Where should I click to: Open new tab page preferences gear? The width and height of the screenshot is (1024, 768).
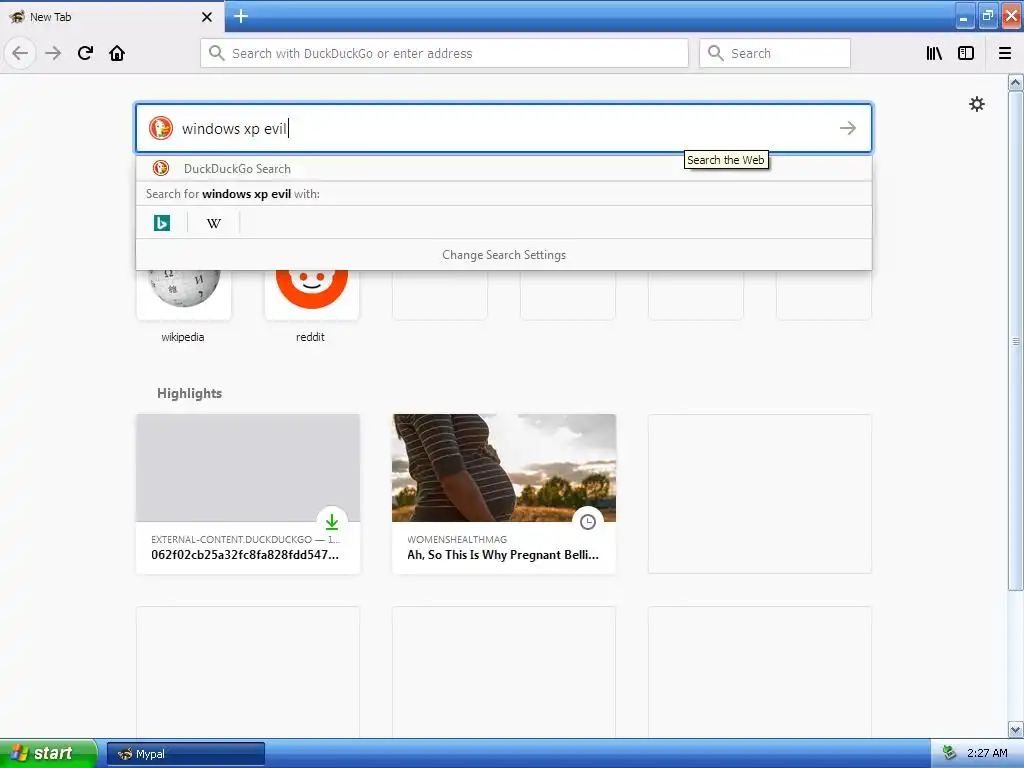tap(976, 104)
